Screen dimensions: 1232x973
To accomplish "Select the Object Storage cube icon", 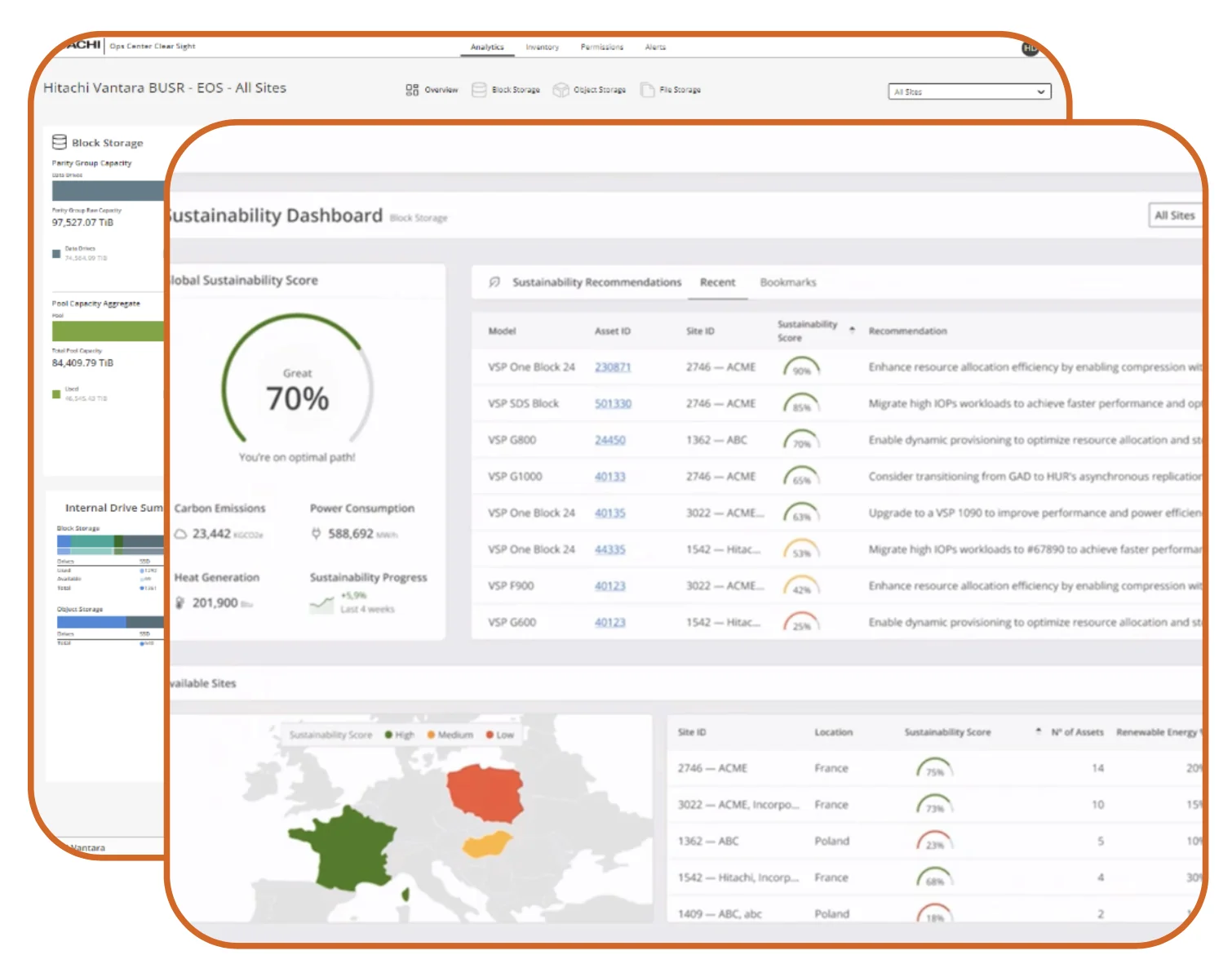I will (561, 90).
